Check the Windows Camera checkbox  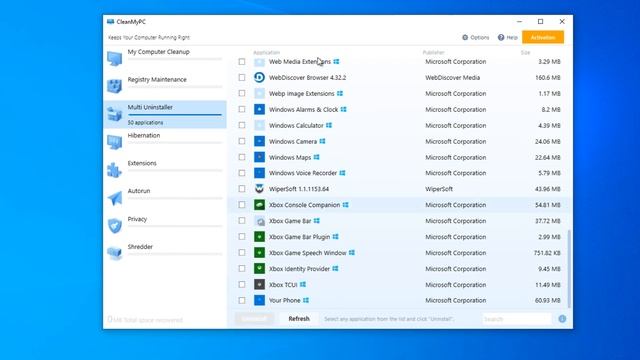click(x=242, y=141)
